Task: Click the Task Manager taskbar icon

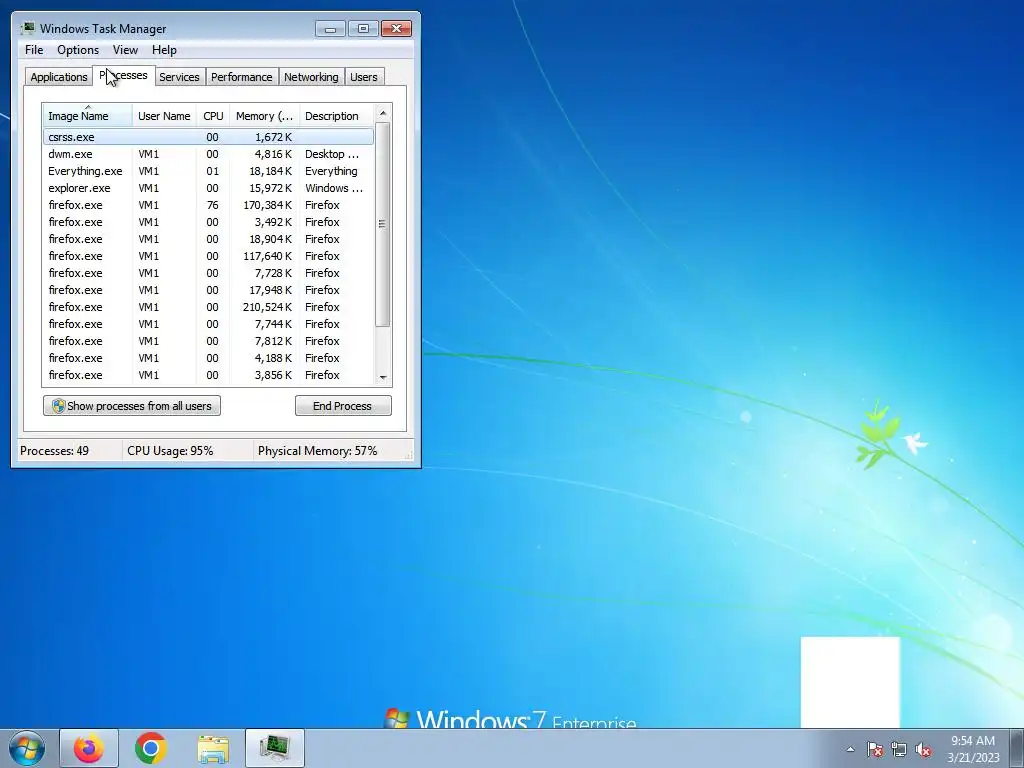Action: (x=275, y=748)
